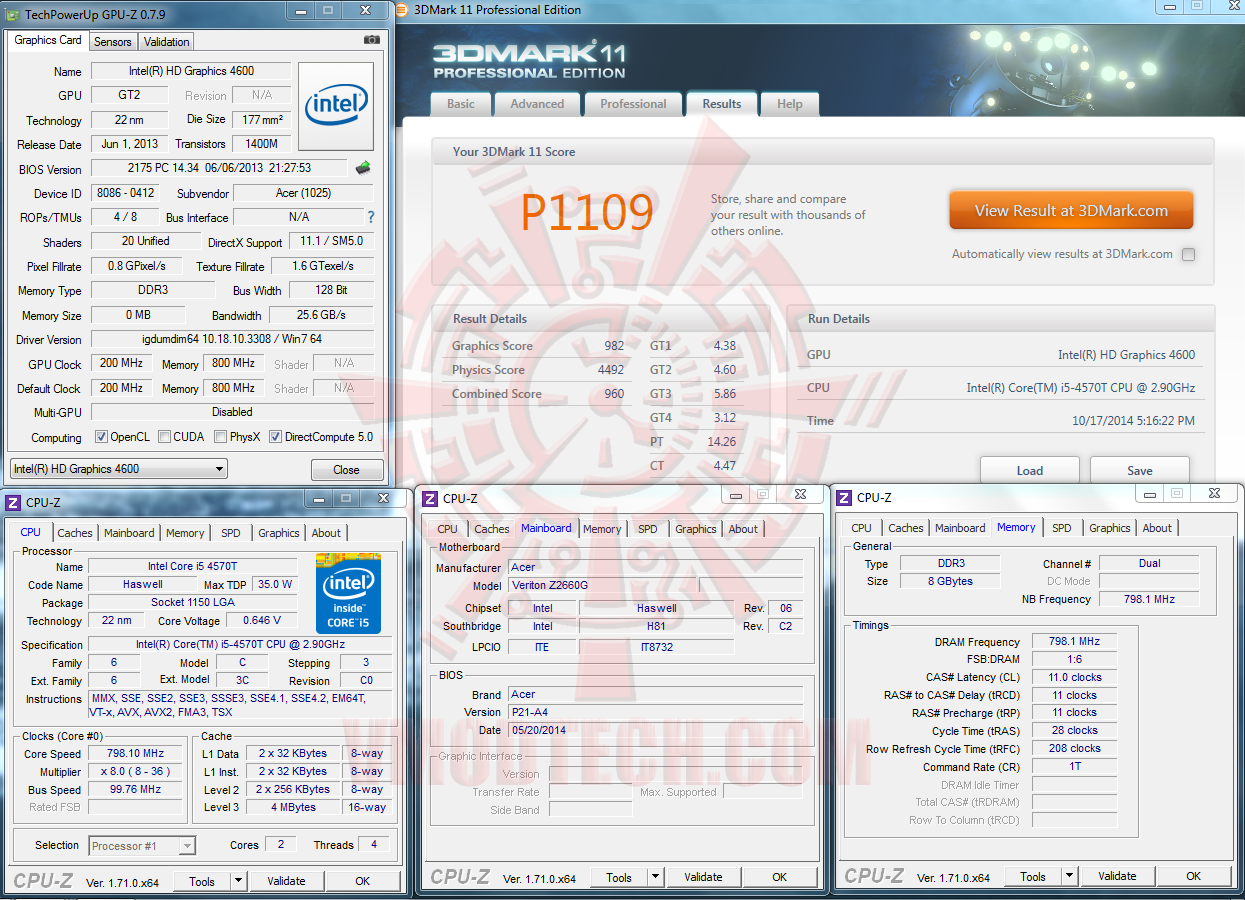
Task: Click Graphics Score value 982
Action: pos(613,346)
